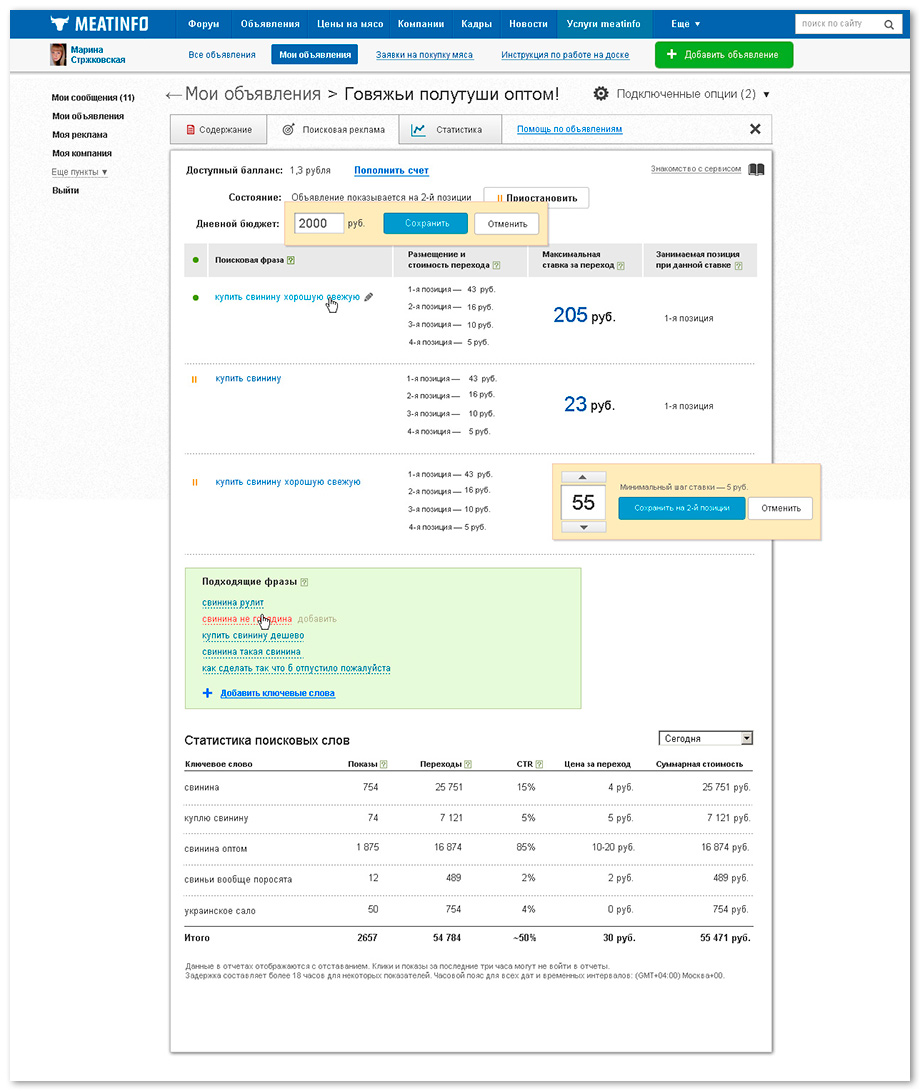
Task: Click Добавить объявление green button
Action: pos(724,54)
